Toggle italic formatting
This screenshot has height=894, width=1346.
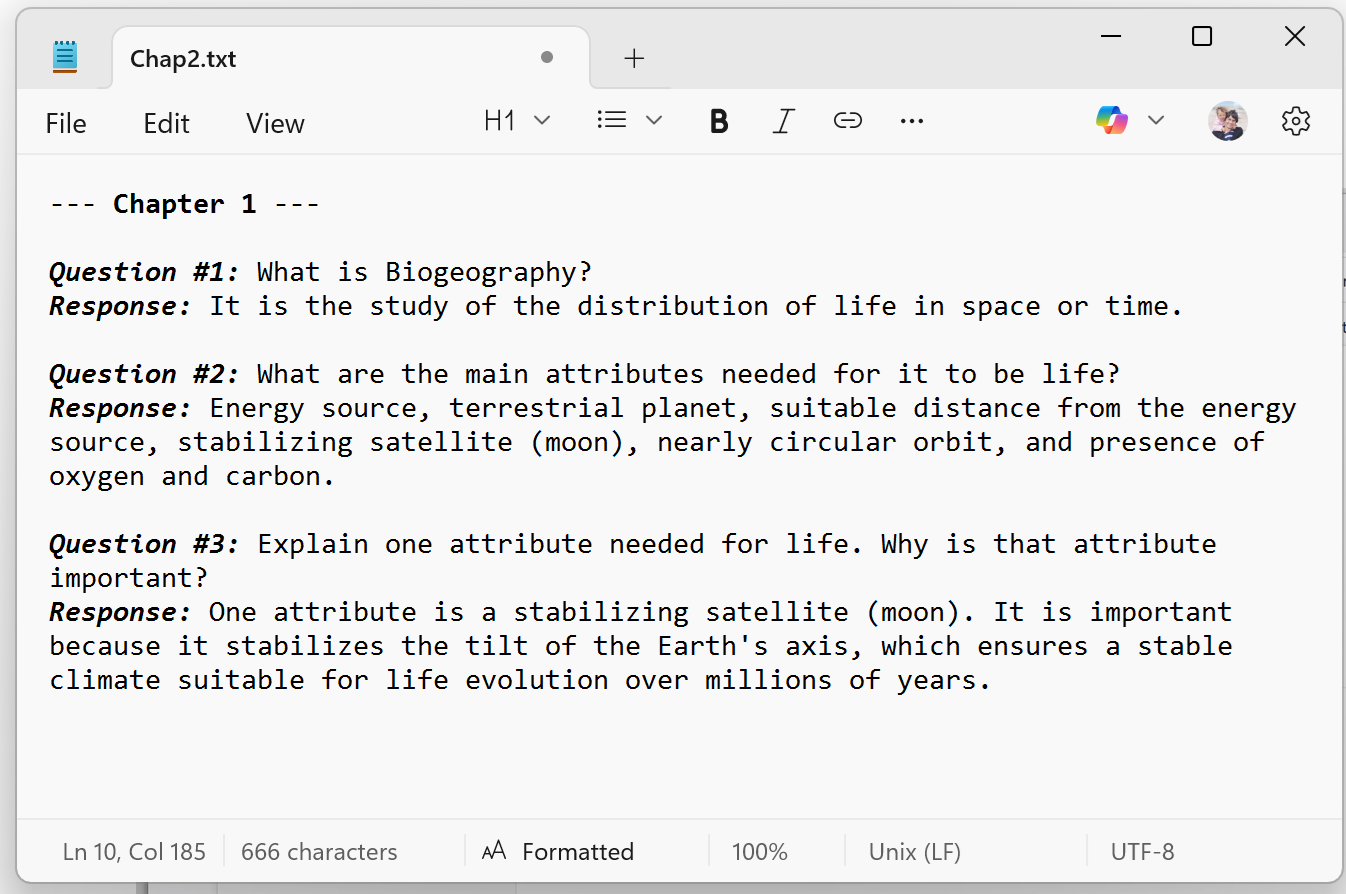coord(783,122)
